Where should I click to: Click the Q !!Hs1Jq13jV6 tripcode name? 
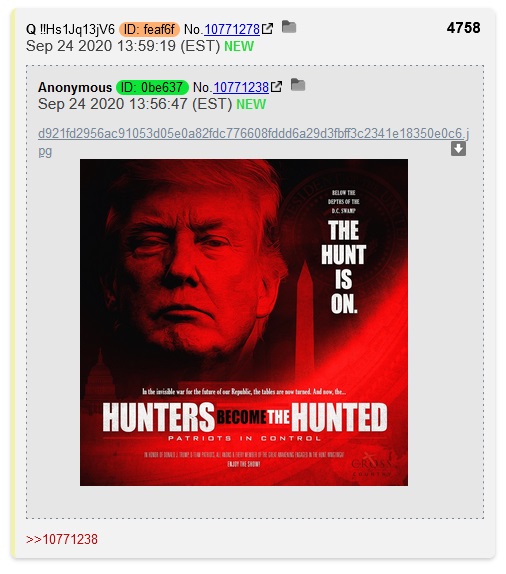coord(70,29)
